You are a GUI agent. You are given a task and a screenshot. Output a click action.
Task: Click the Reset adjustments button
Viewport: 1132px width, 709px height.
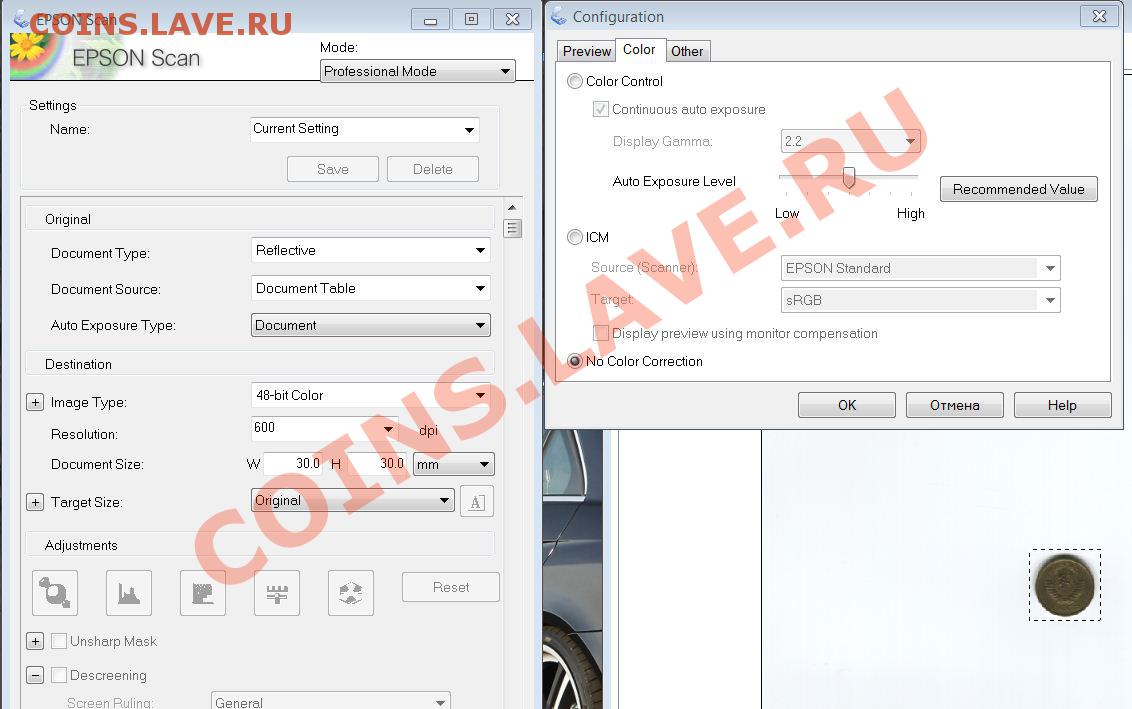tap(450, 587)
